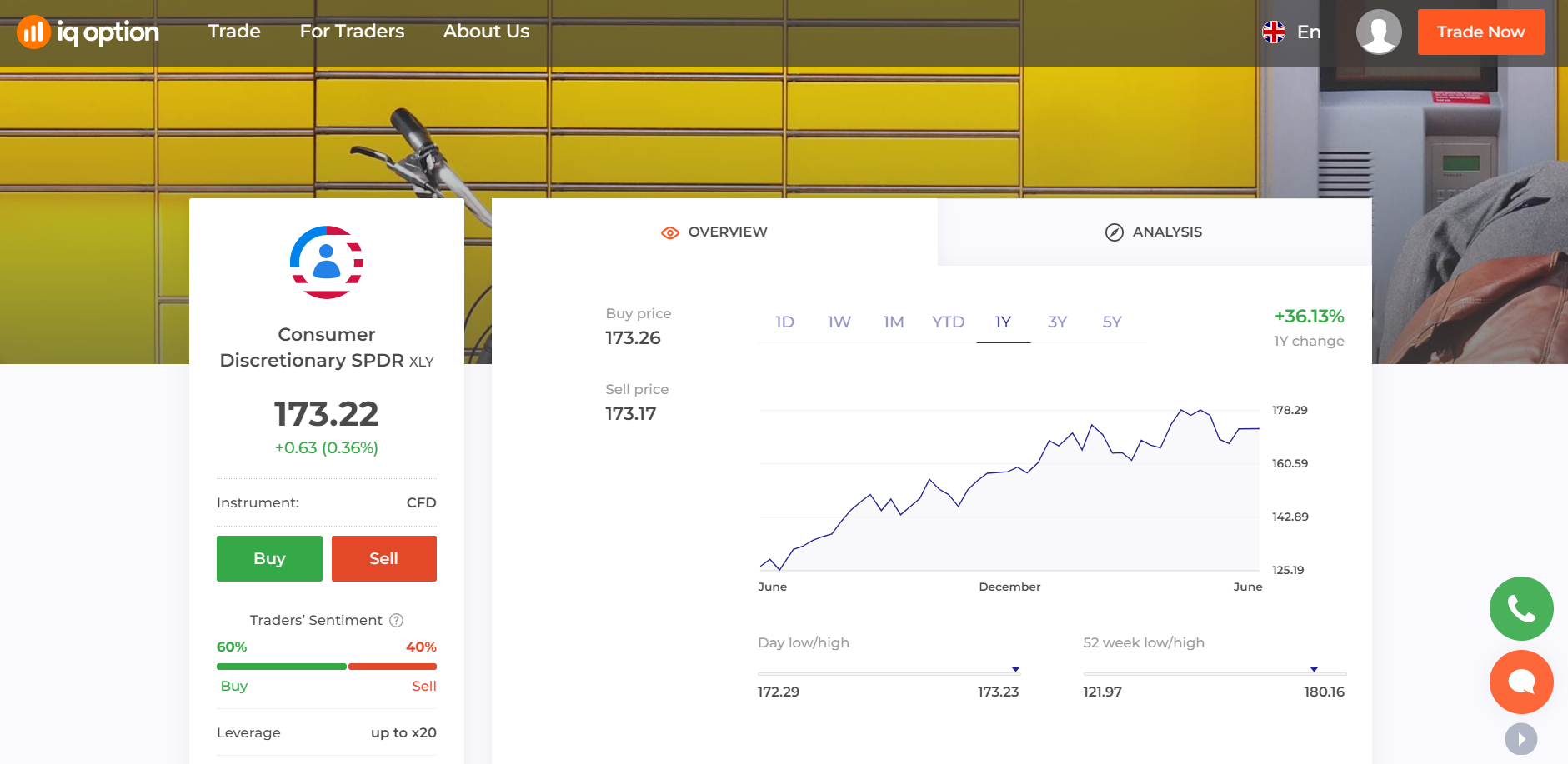Click the red Sell button
The image size is (1568, 764).
click(x=384, y=558)
